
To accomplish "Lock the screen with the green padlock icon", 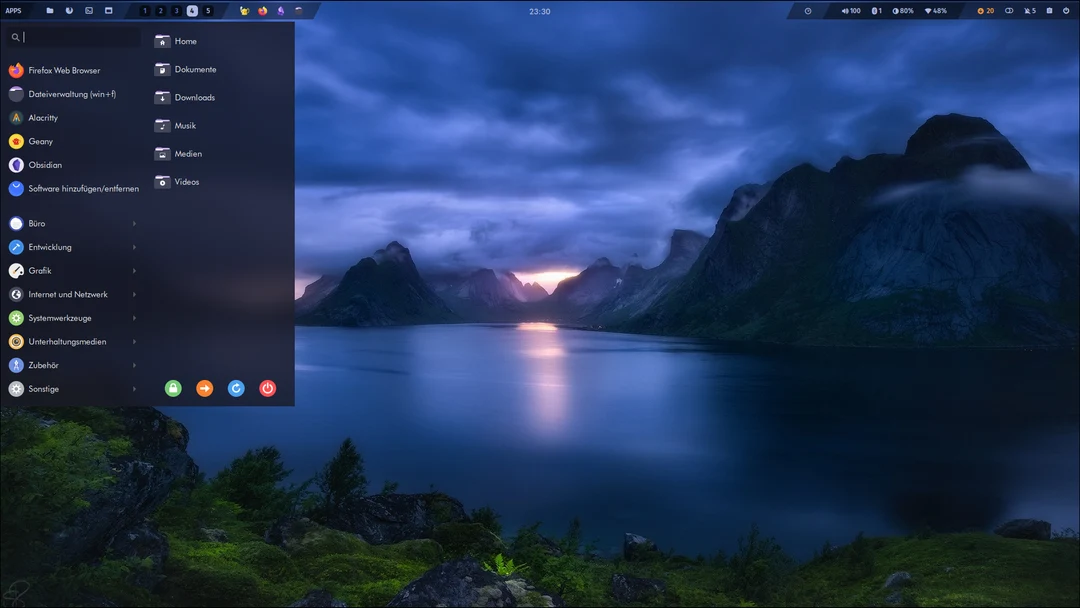I will pyautogui.click(x=173, y=387).
